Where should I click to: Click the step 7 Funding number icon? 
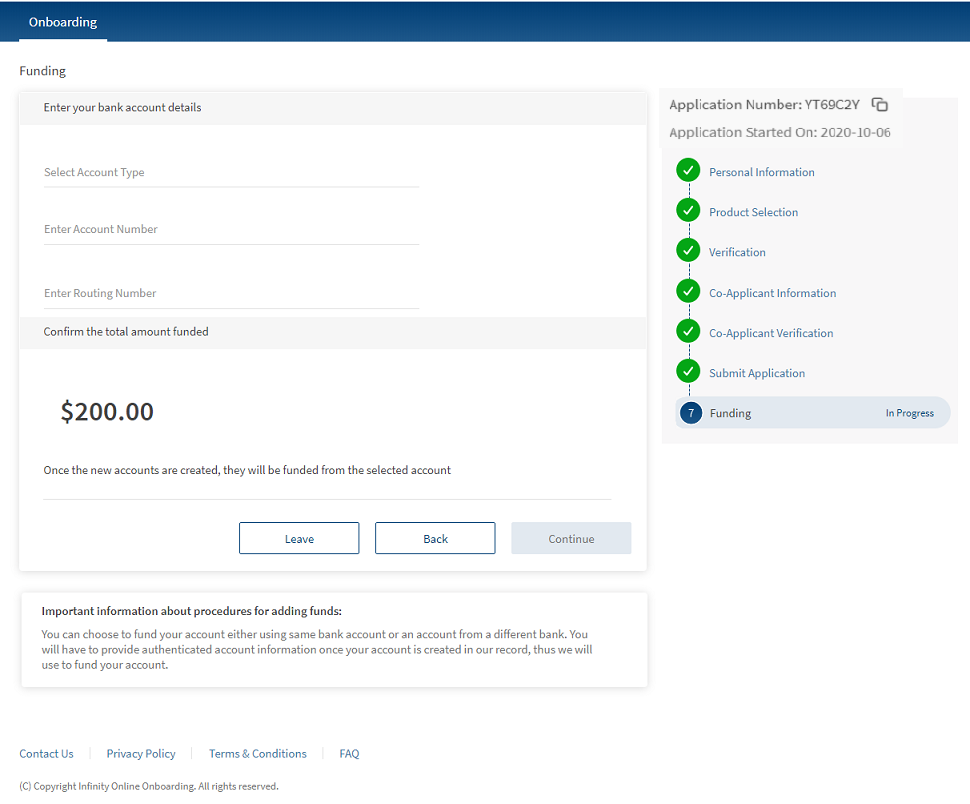point(691,413)
